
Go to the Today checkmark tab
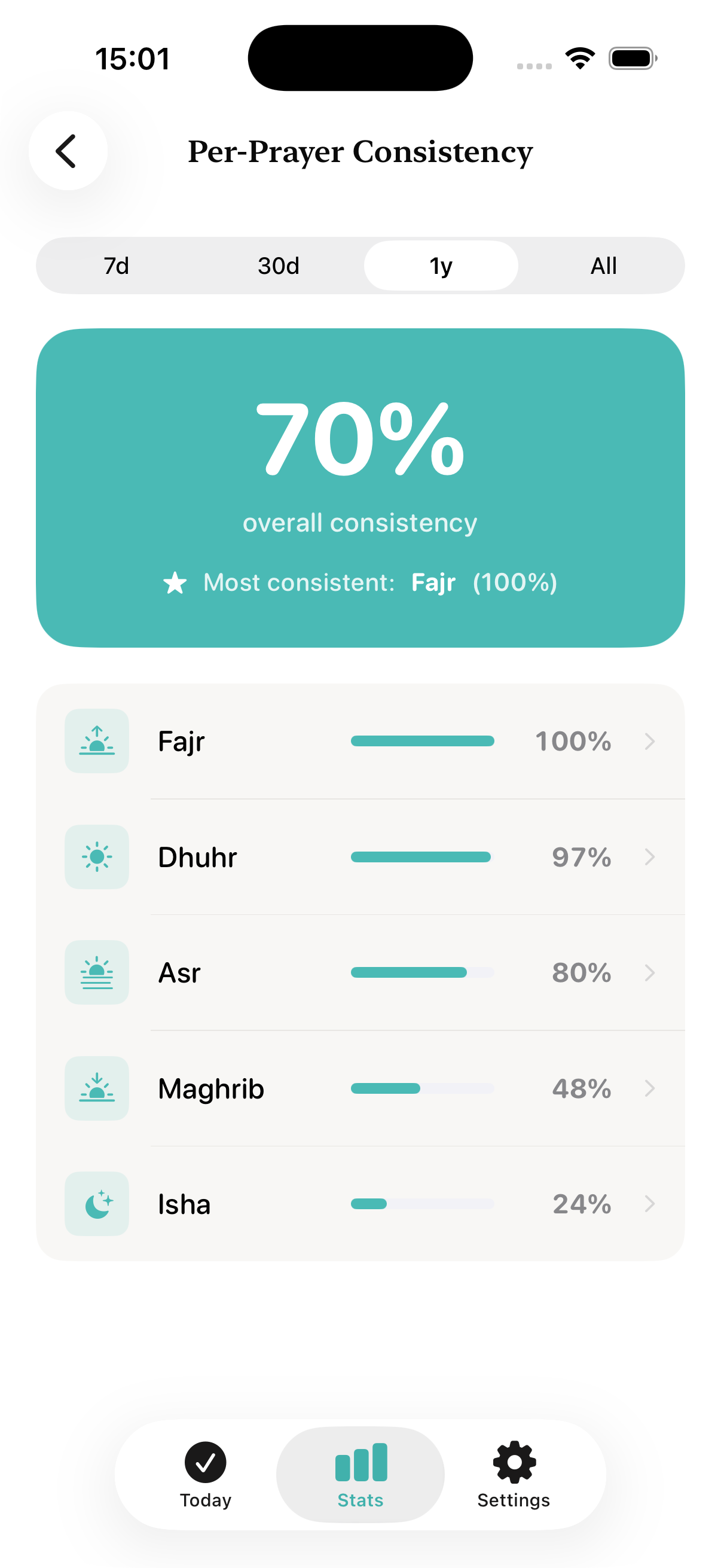click(206, 1474)
